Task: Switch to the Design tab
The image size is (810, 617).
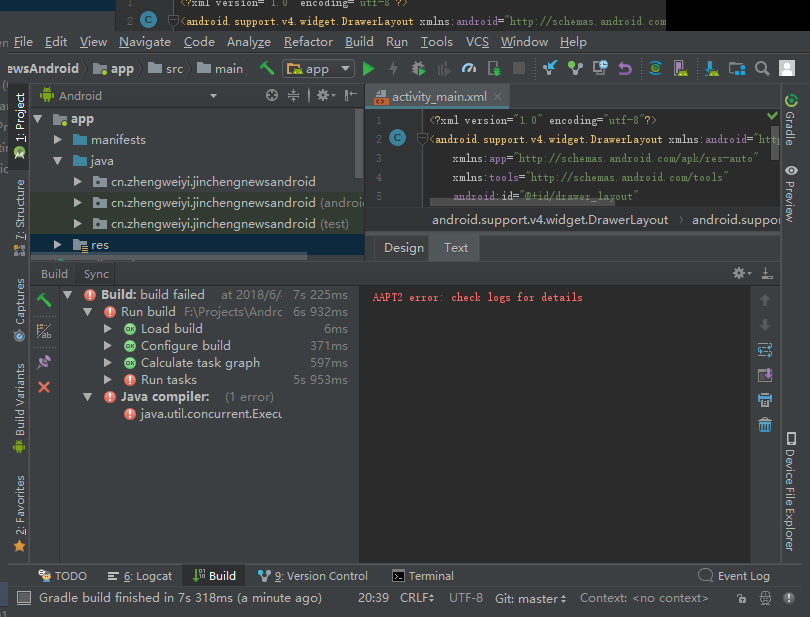Action: pos(403,248)
